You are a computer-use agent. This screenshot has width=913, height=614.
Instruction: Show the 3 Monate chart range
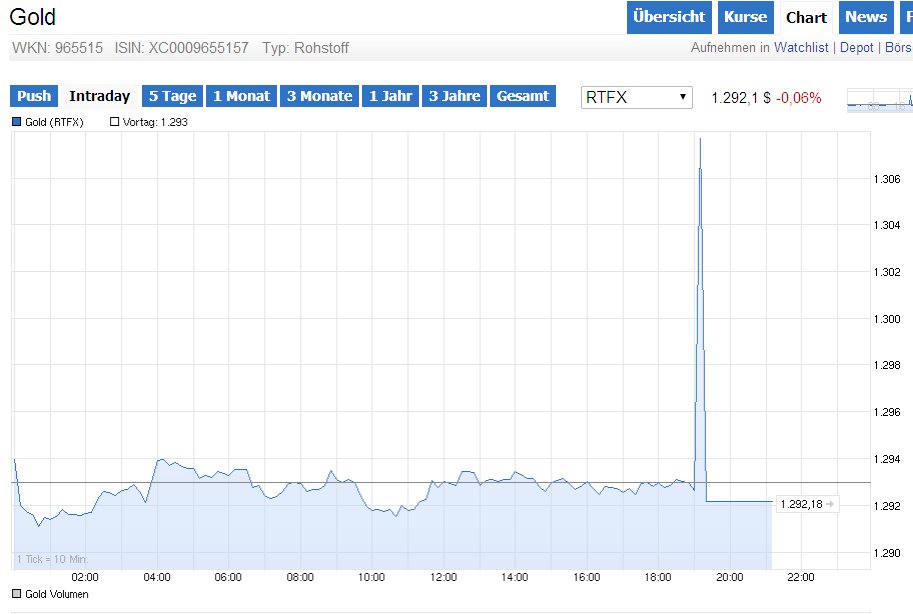pos(319,96)
